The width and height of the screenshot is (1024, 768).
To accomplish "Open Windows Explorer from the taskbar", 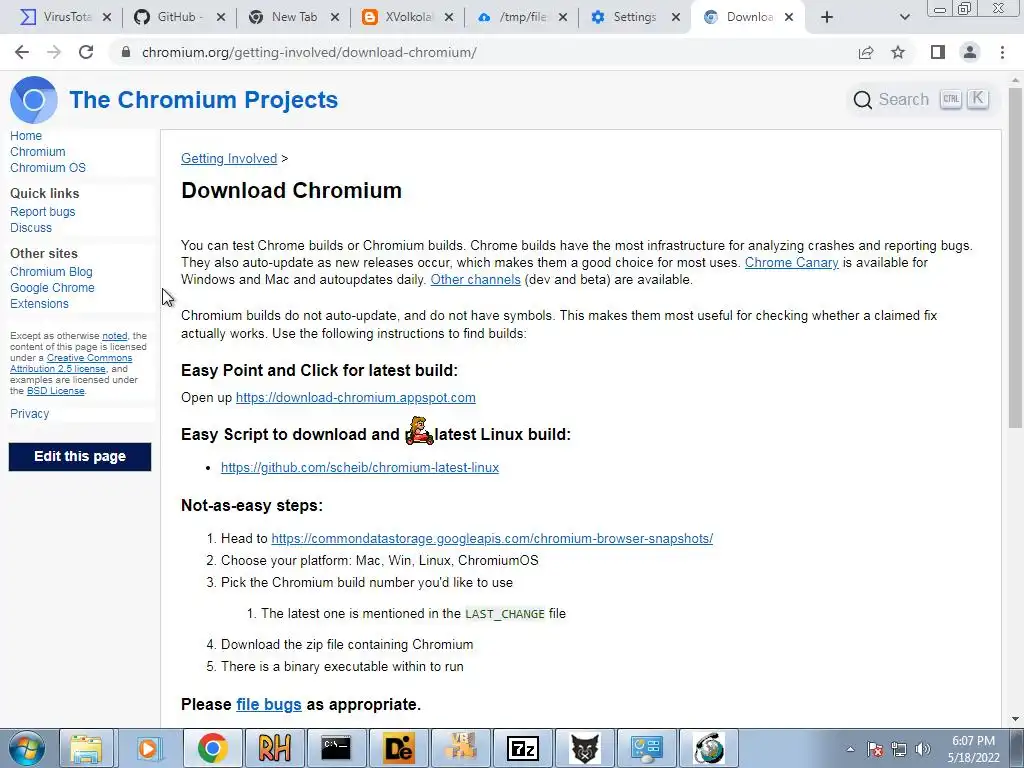I will click(x=86, y=748).
